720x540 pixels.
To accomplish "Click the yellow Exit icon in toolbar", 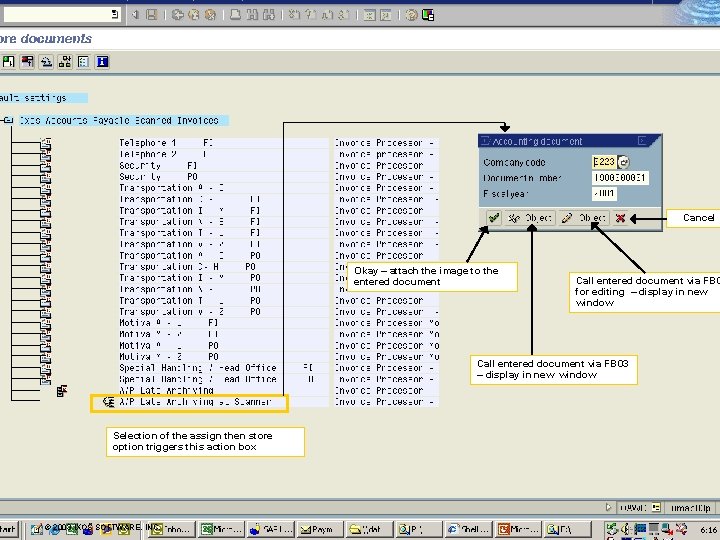I will pyautogui.click(x=194, y=15).
